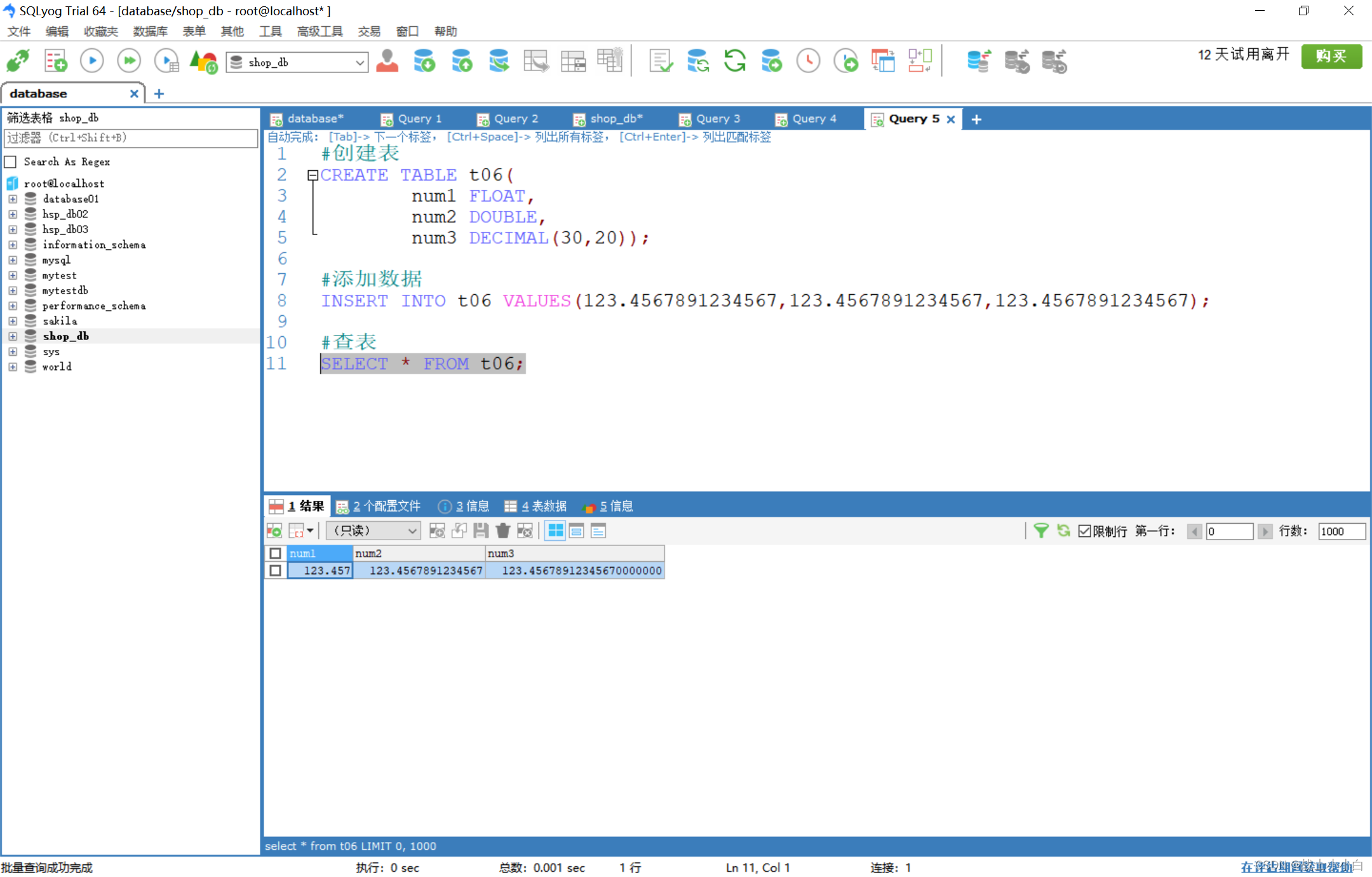Screen dimensions: 1372x877
Task: Go to next result page arrow
Action: pos(1265,531)
